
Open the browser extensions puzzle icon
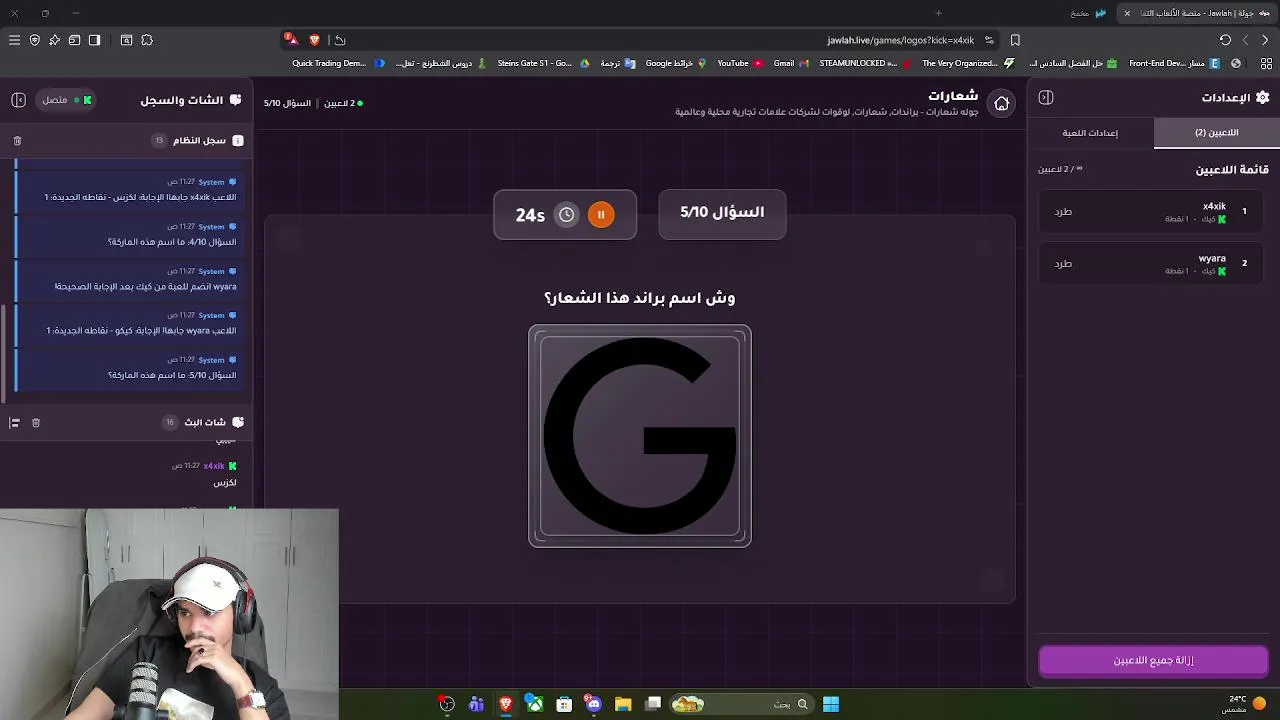(147, 40)
